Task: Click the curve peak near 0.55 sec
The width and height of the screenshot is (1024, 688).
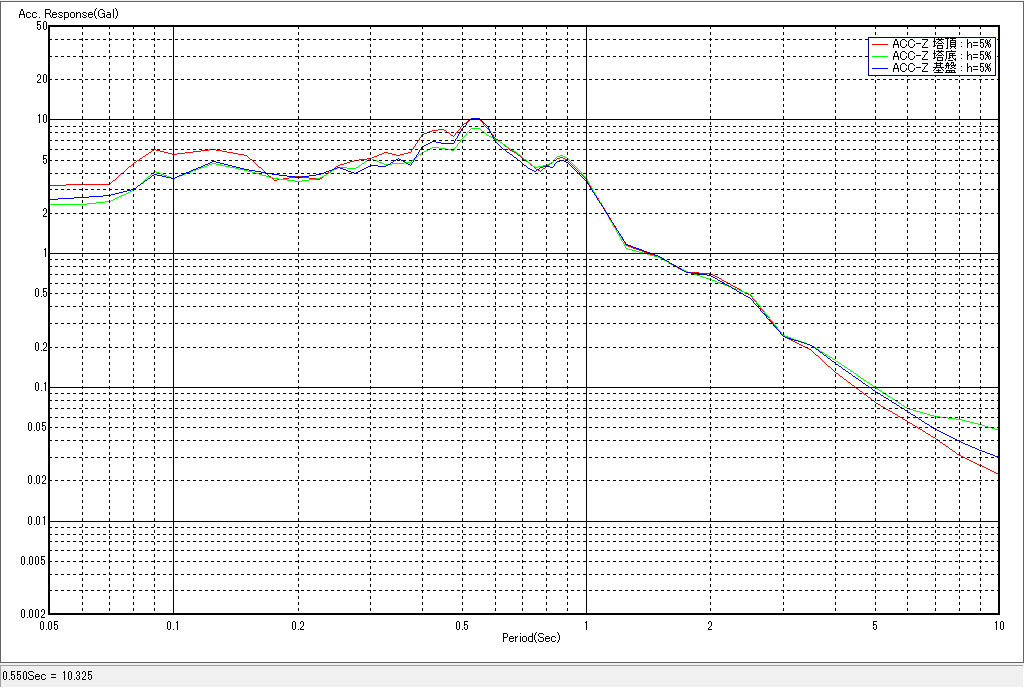Action: pyautogui.click(x=475, y=118)
